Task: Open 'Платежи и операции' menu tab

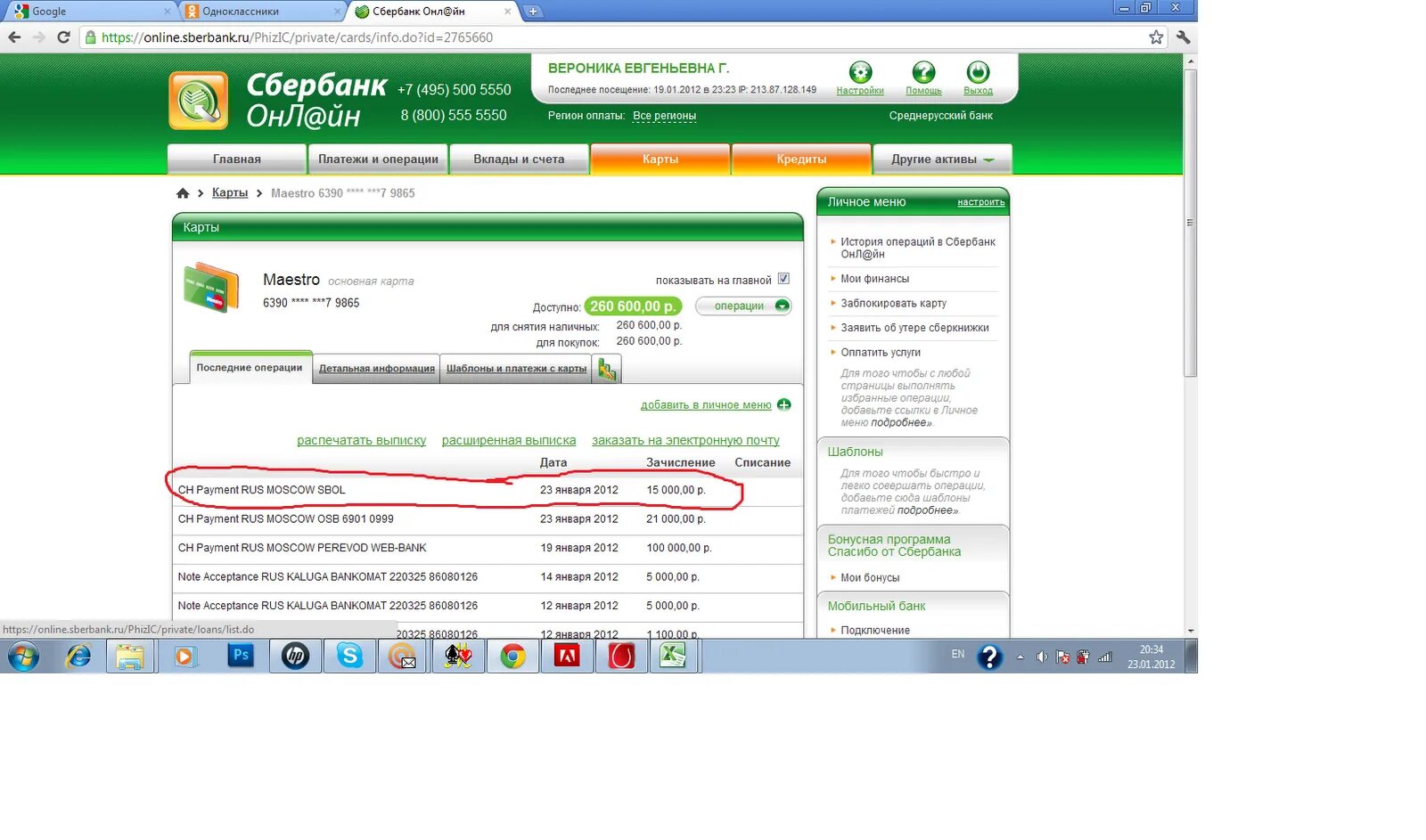Action: (378, 159)
